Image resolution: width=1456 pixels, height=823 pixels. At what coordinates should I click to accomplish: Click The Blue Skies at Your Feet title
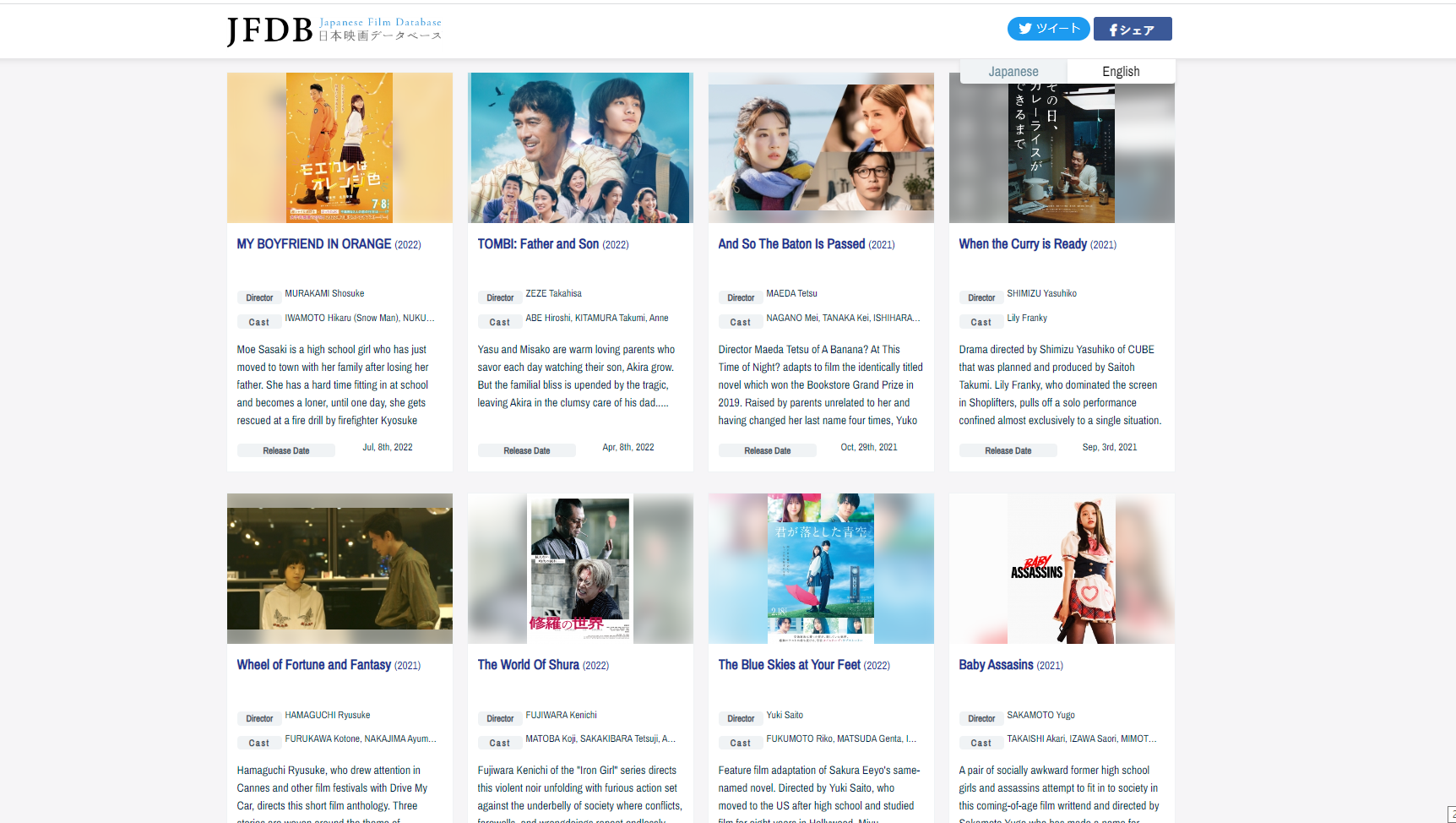coord(790,665)
